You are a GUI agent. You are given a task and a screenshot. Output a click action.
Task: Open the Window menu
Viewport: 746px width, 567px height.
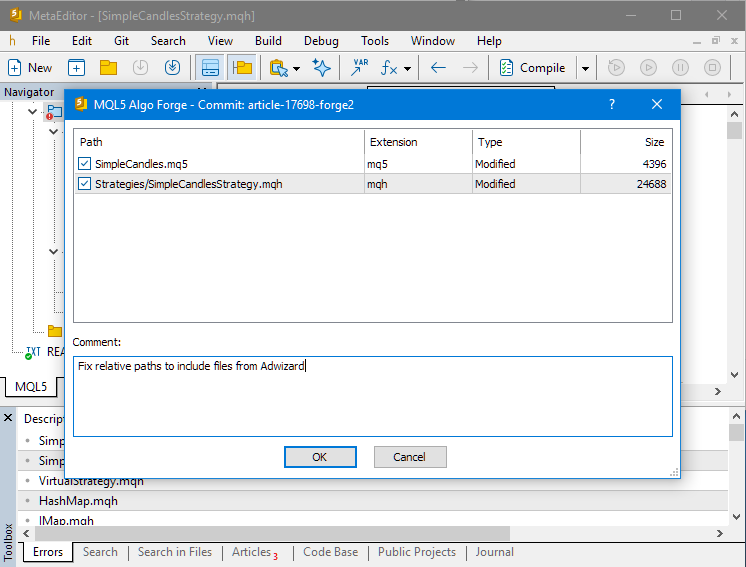click(433, 41)
